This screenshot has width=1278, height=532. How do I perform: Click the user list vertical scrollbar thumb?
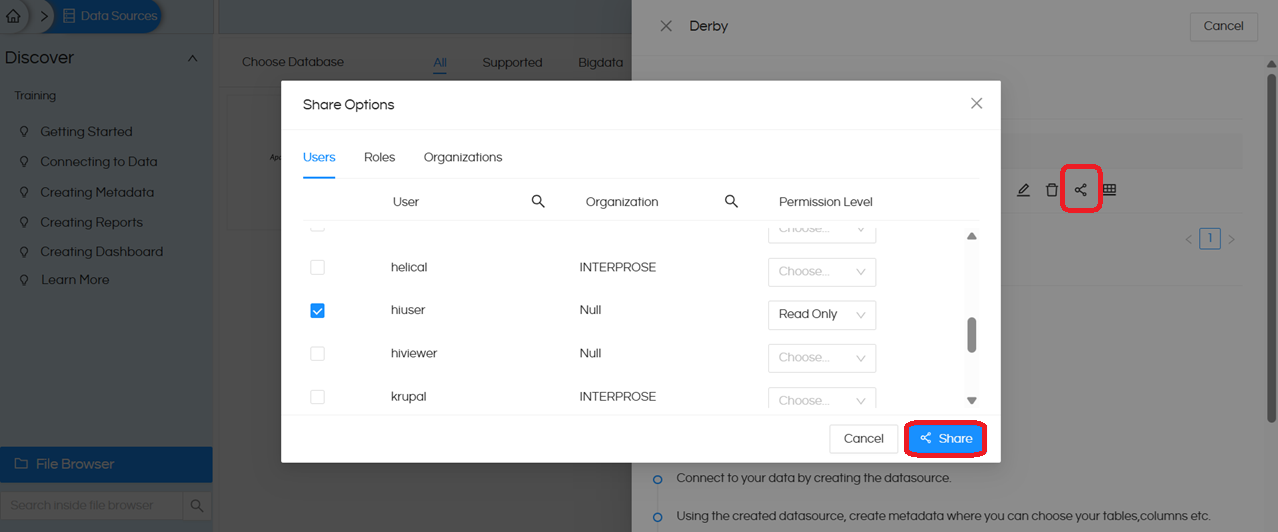tap(971, 335)
